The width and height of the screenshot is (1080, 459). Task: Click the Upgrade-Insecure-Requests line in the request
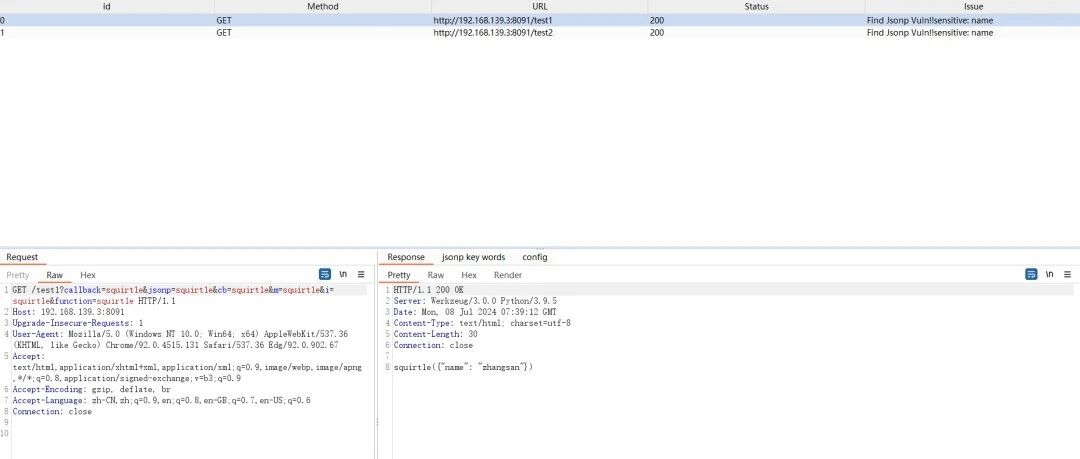pos(78,323)
